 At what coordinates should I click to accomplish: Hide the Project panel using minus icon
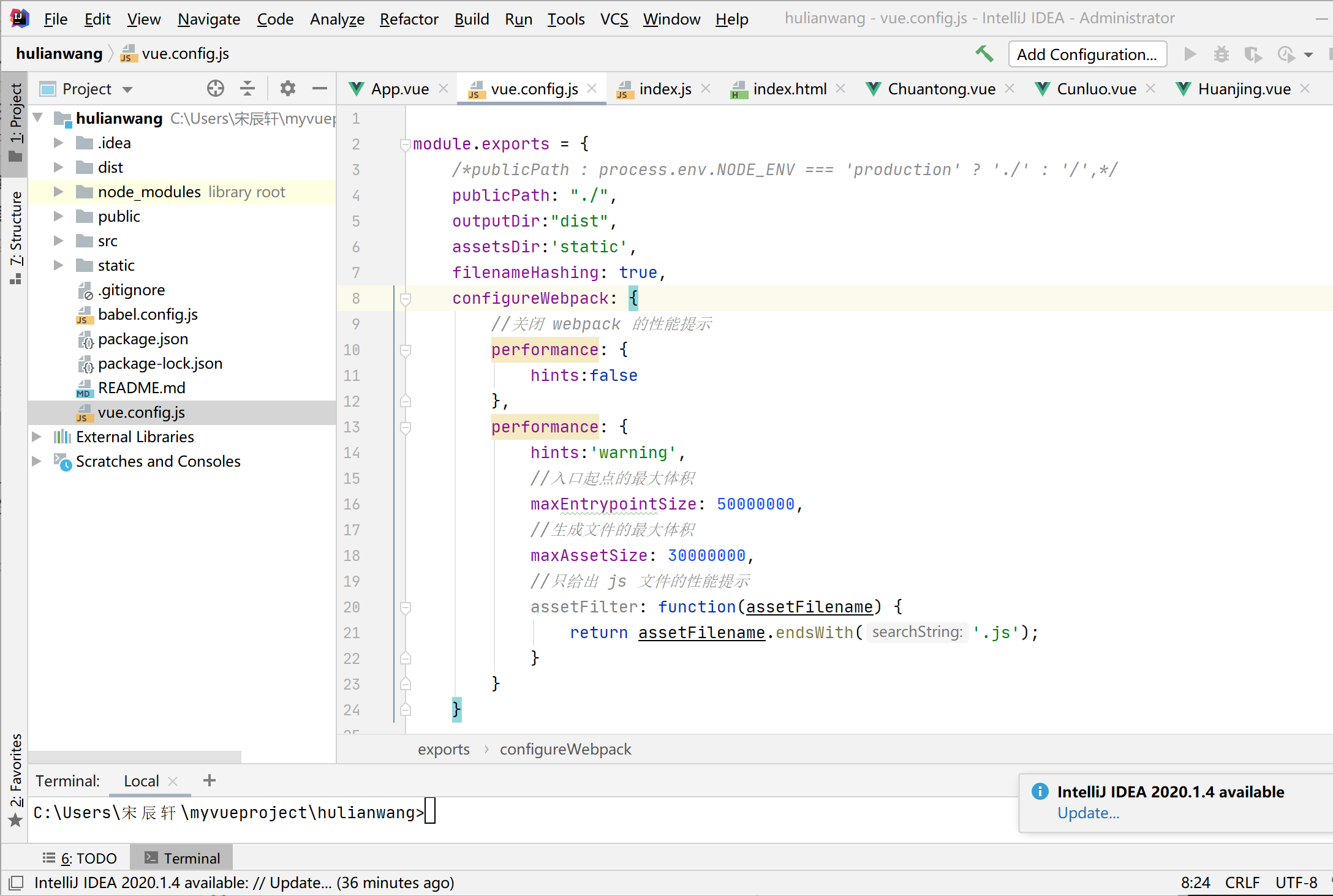(319, 89)
